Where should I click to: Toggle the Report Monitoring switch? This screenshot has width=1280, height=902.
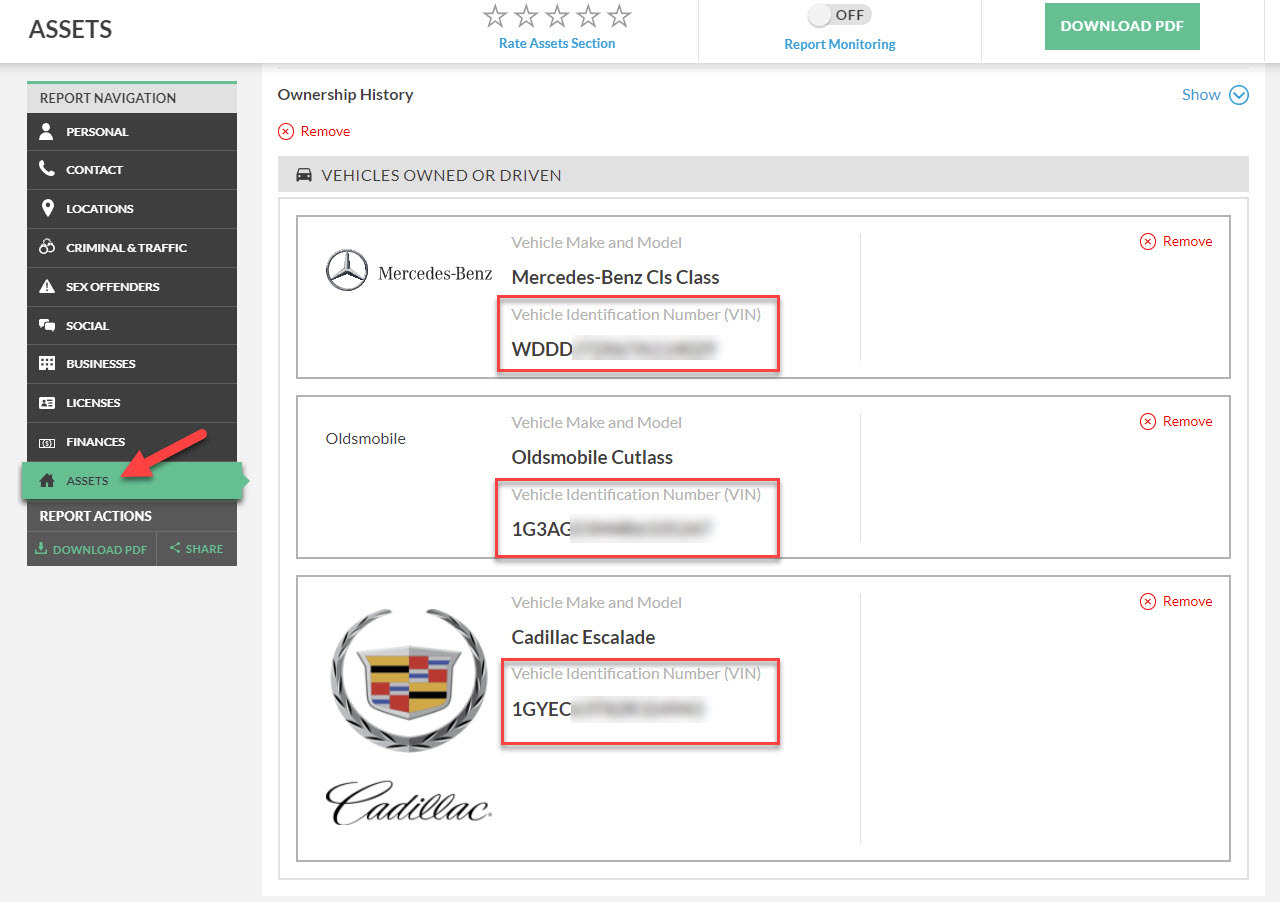(x=840, y=15)
